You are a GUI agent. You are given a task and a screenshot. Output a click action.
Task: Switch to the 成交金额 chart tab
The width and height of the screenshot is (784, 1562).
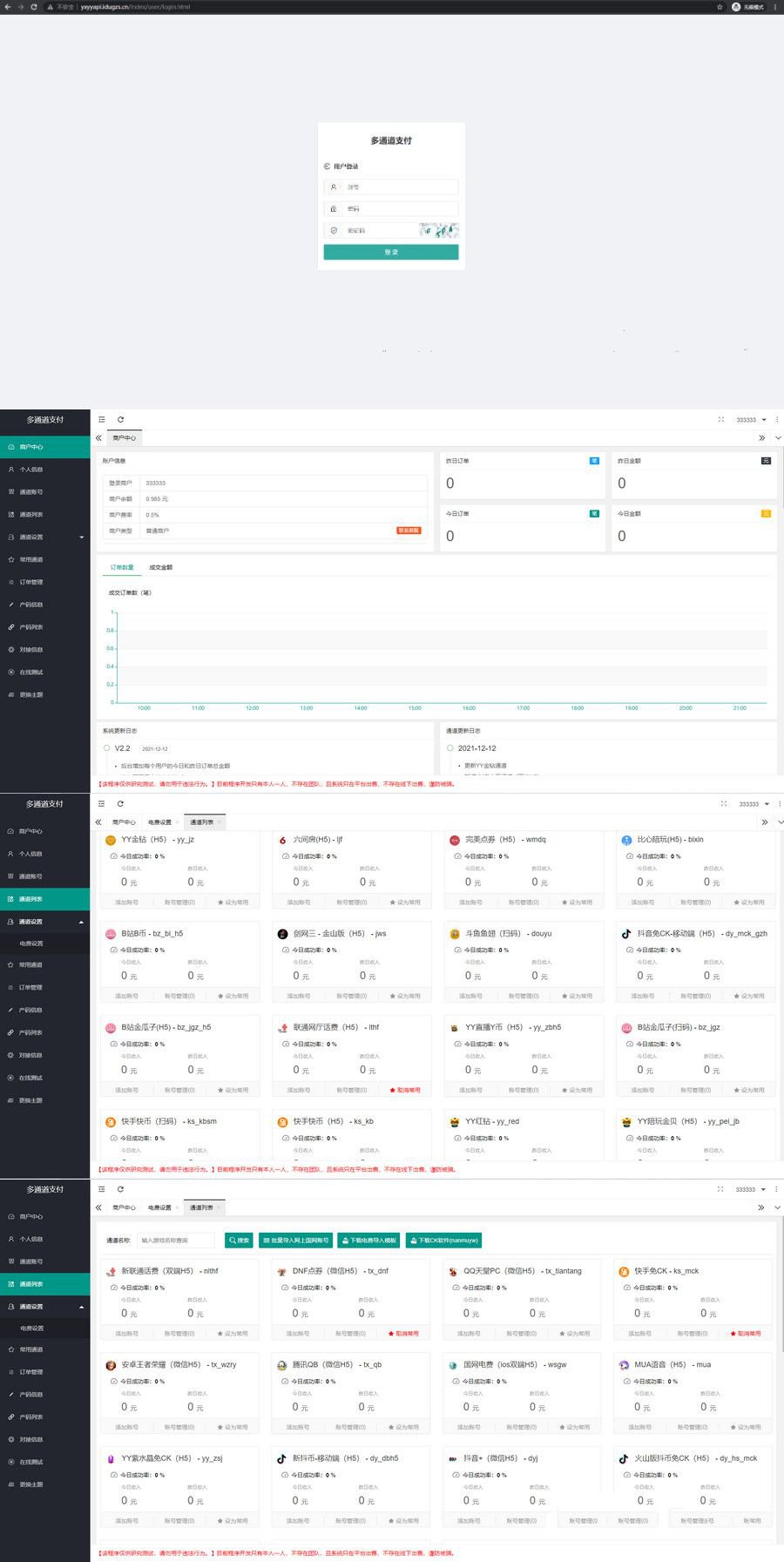(x=160, y=567)
